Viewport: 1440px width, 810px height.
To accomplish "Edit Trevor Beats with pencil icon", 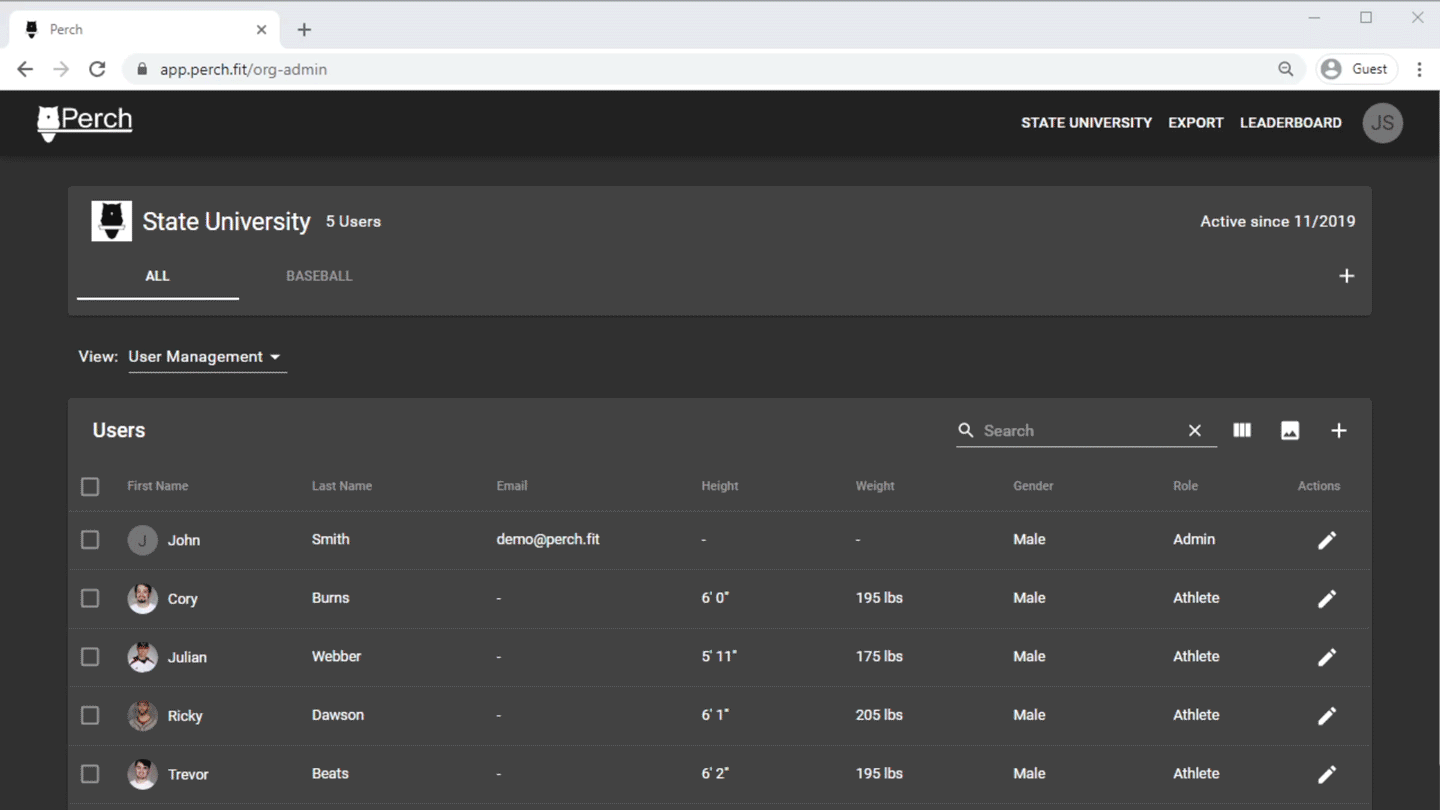I will point(1327,774).
